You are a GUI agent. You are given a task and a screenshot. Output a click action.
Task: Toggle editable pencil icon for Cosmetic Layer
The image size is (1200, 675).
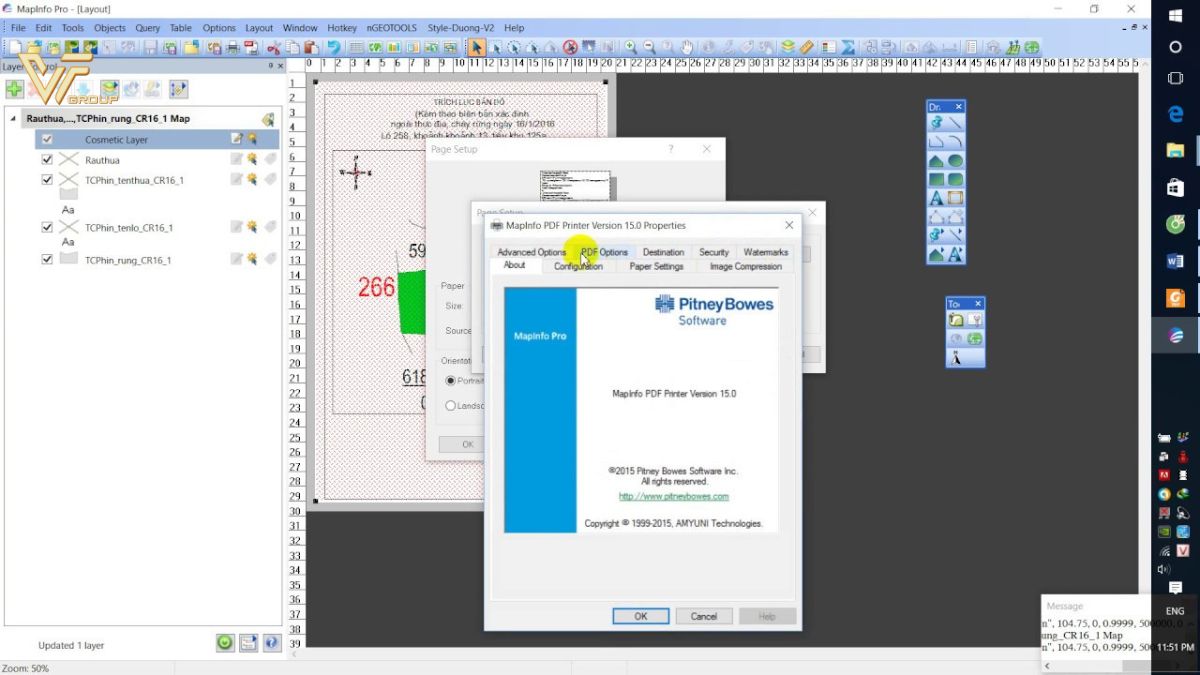237,139
